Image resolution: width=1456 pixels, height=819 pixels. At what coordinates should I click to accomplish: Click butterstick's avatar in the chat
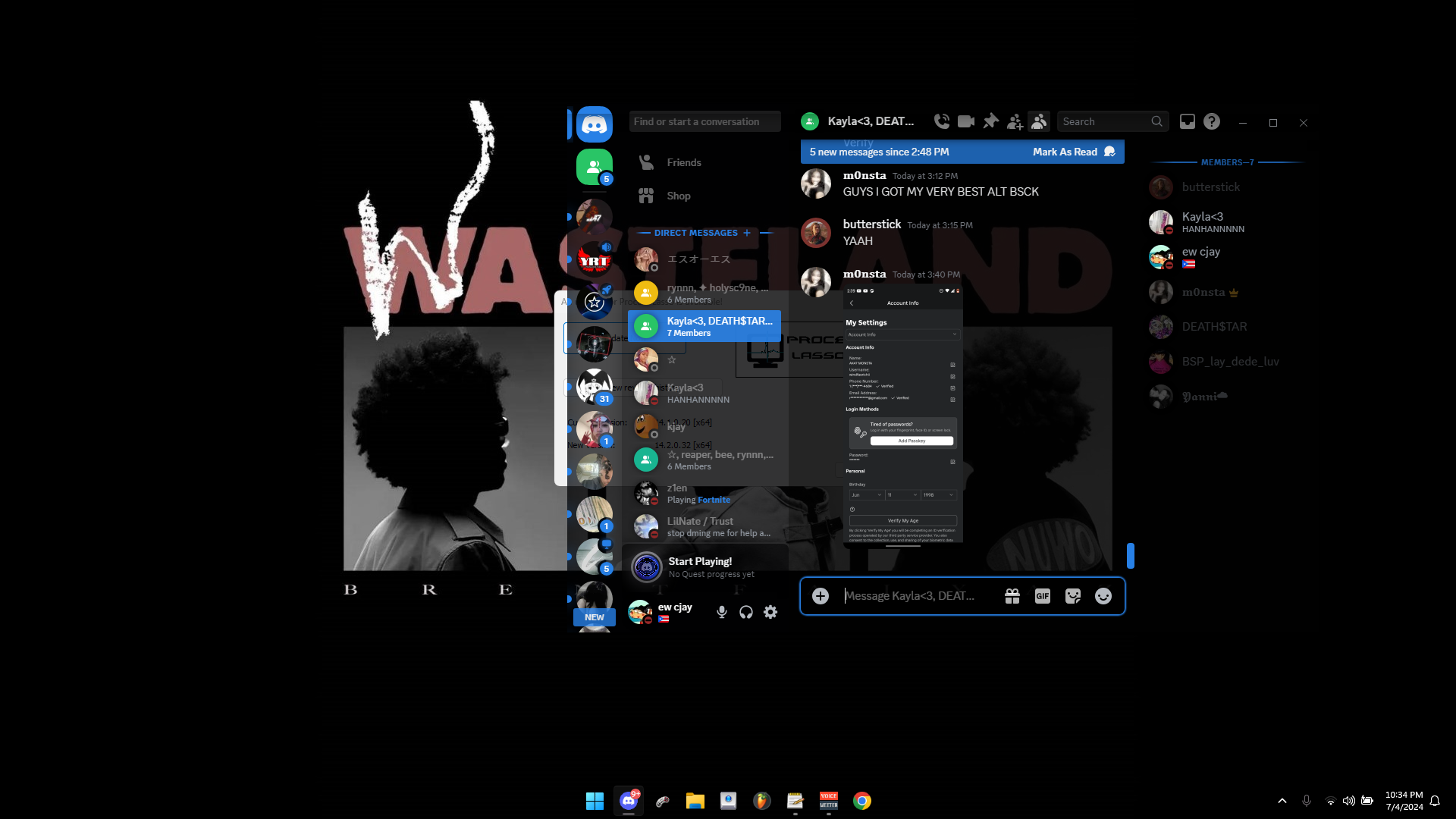(816, 233)
